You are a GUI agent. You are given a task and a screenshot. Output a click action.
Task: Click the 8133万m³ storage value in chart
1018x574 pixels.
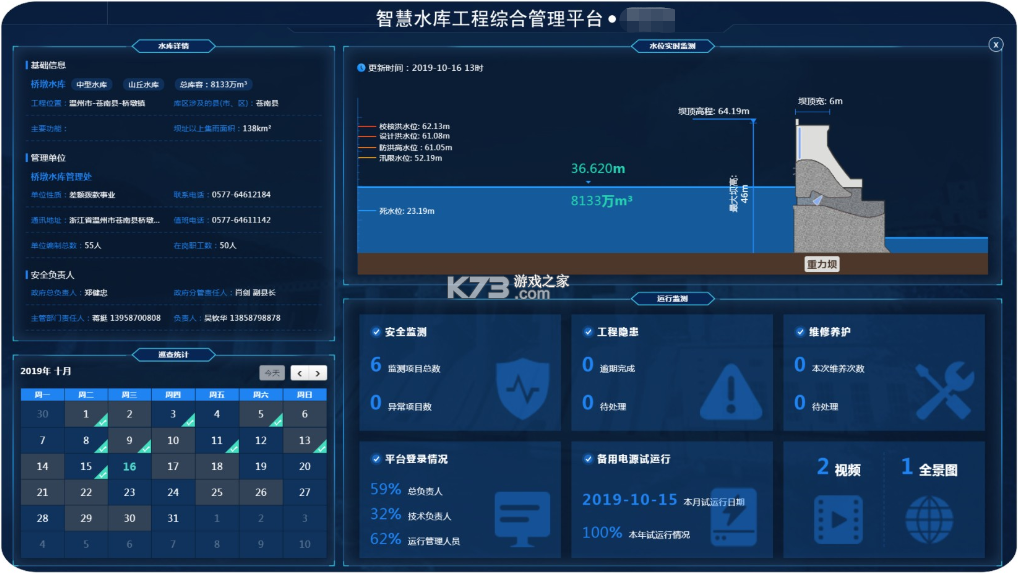click(x=601, y=201)
